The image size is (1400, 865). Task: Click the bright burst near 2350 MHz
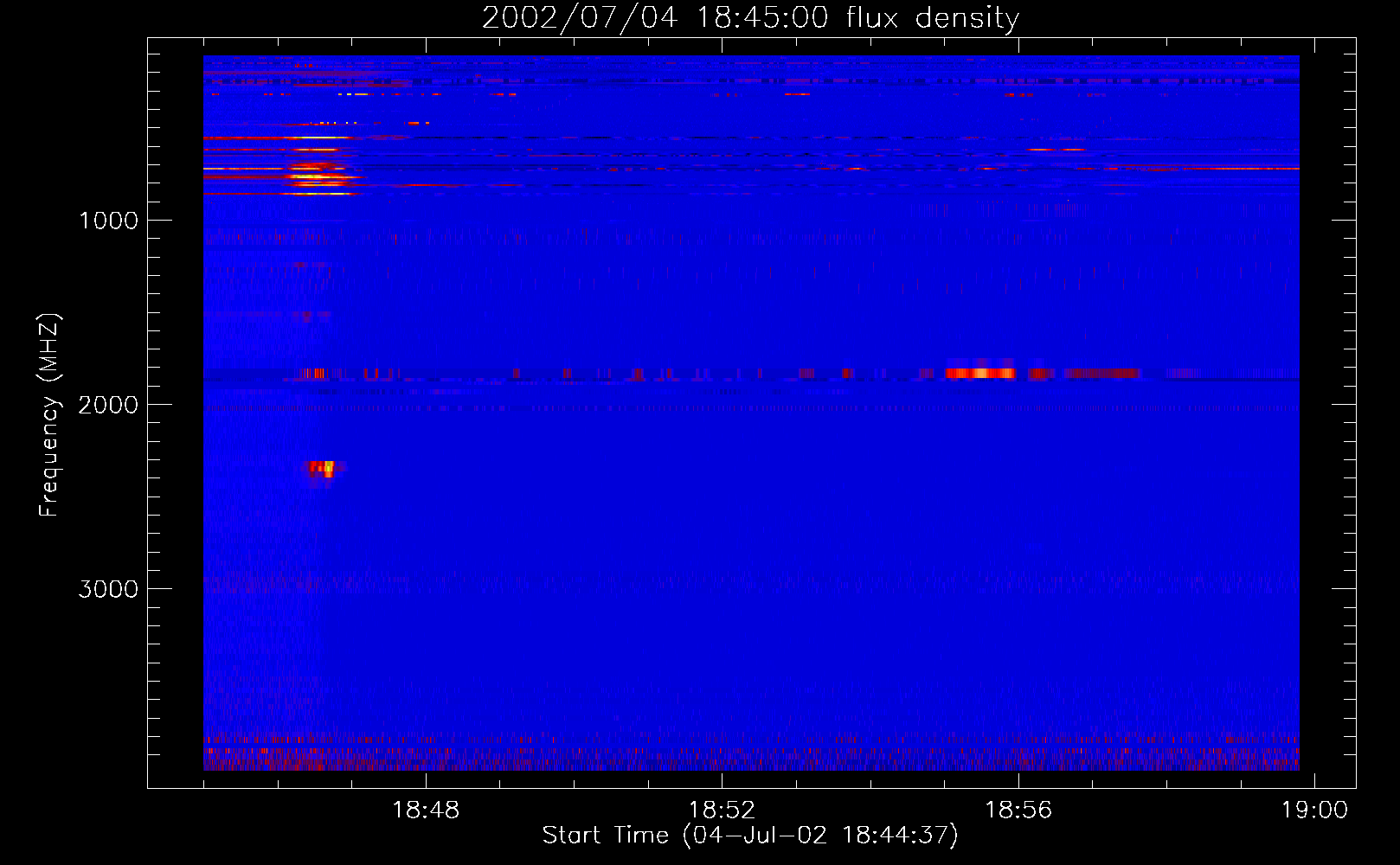click(324, 470)
